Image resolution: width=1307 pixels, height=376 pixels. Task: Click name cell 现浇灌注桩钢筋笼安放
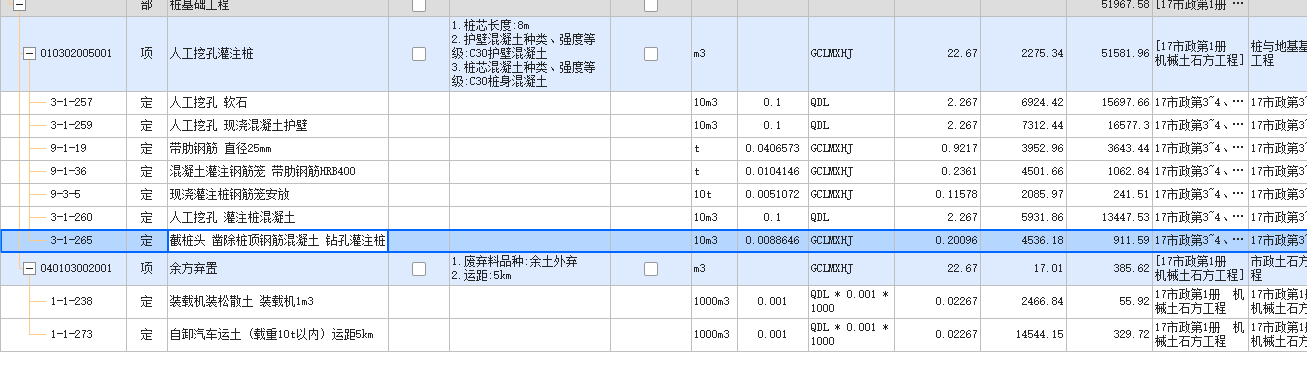click(278, 195)
